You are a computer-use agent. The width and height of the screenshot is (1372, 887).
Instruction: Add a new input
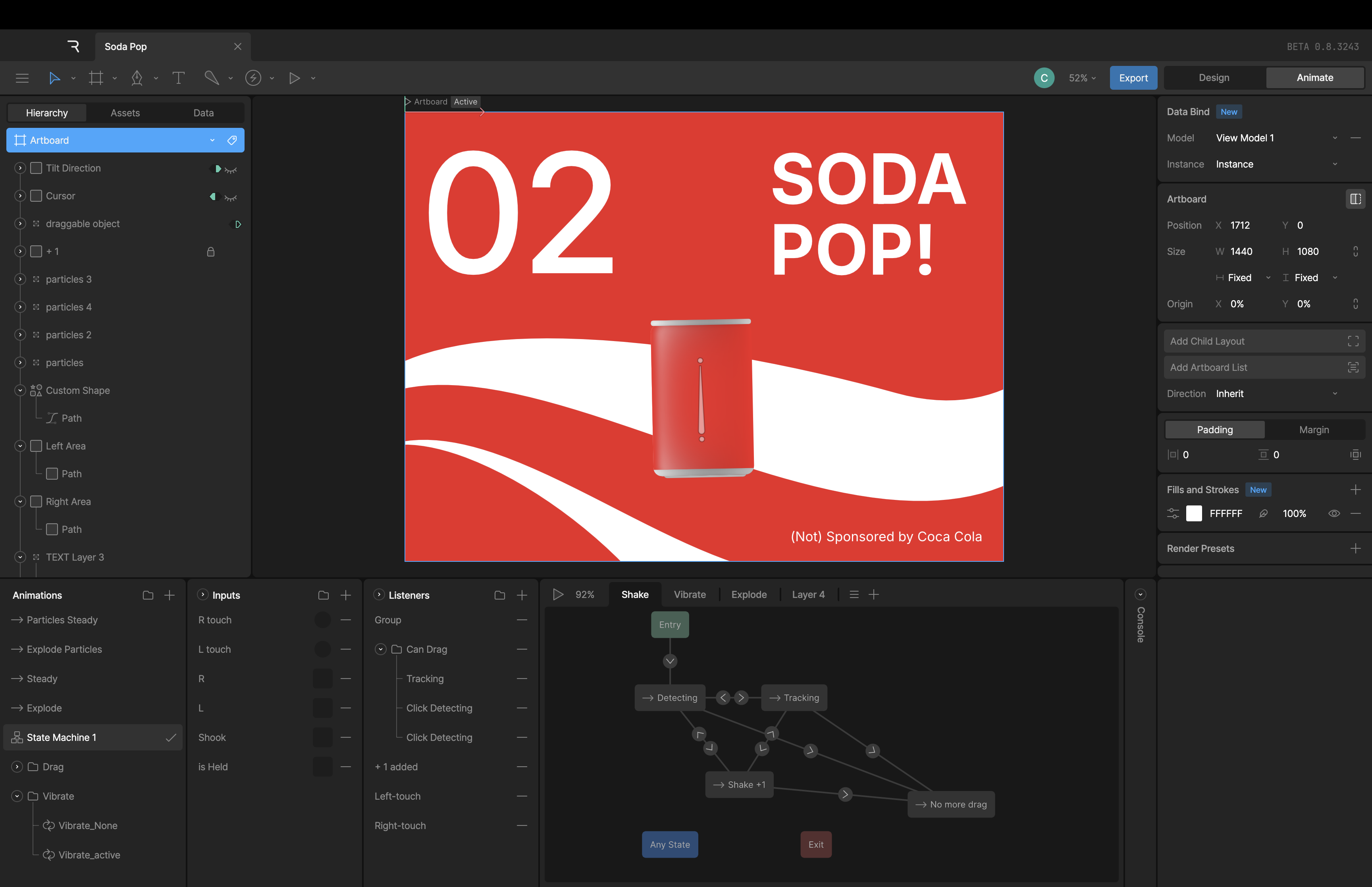point(345,595)
